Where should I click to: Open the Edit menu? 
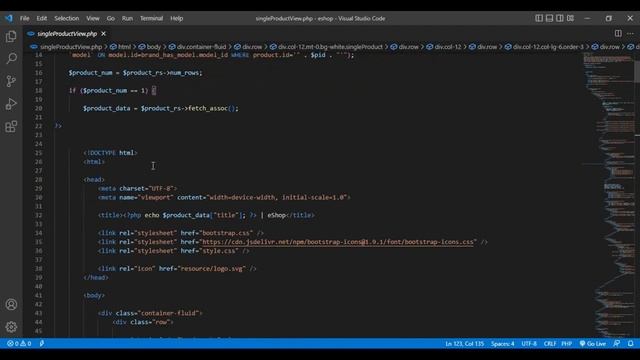42,18
